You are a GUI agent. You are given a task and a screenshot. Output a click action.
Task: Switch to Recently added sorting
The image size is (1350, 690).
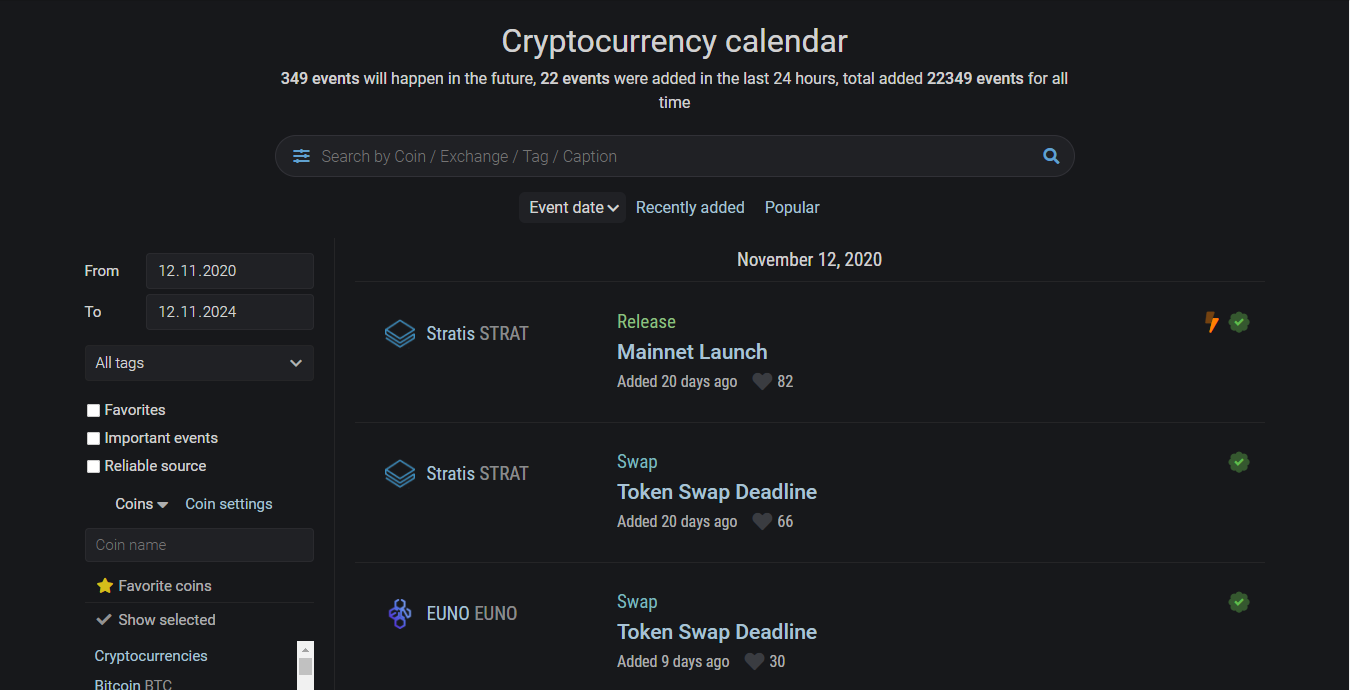click(x=690, y=208)
